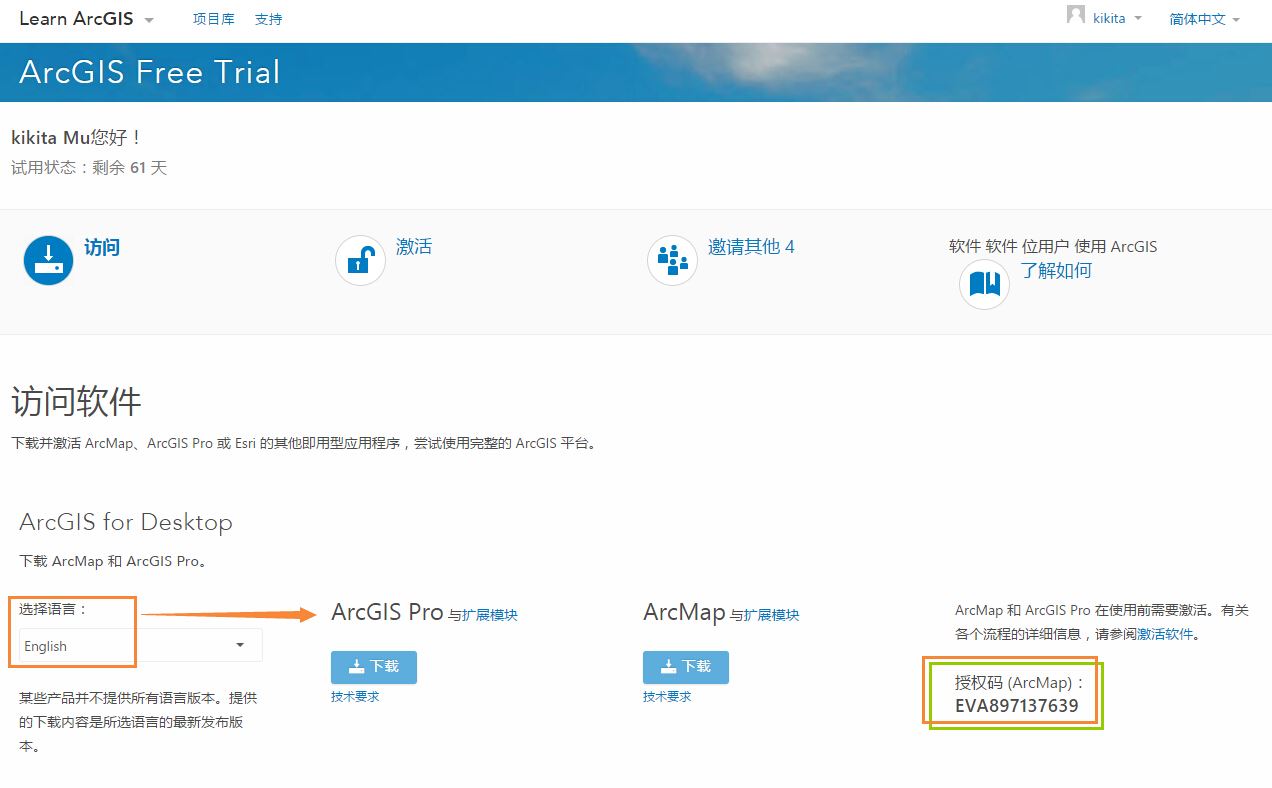Click the 访问 download icon
This screenshot has width=1272, height=788.
tap(47, 260)
